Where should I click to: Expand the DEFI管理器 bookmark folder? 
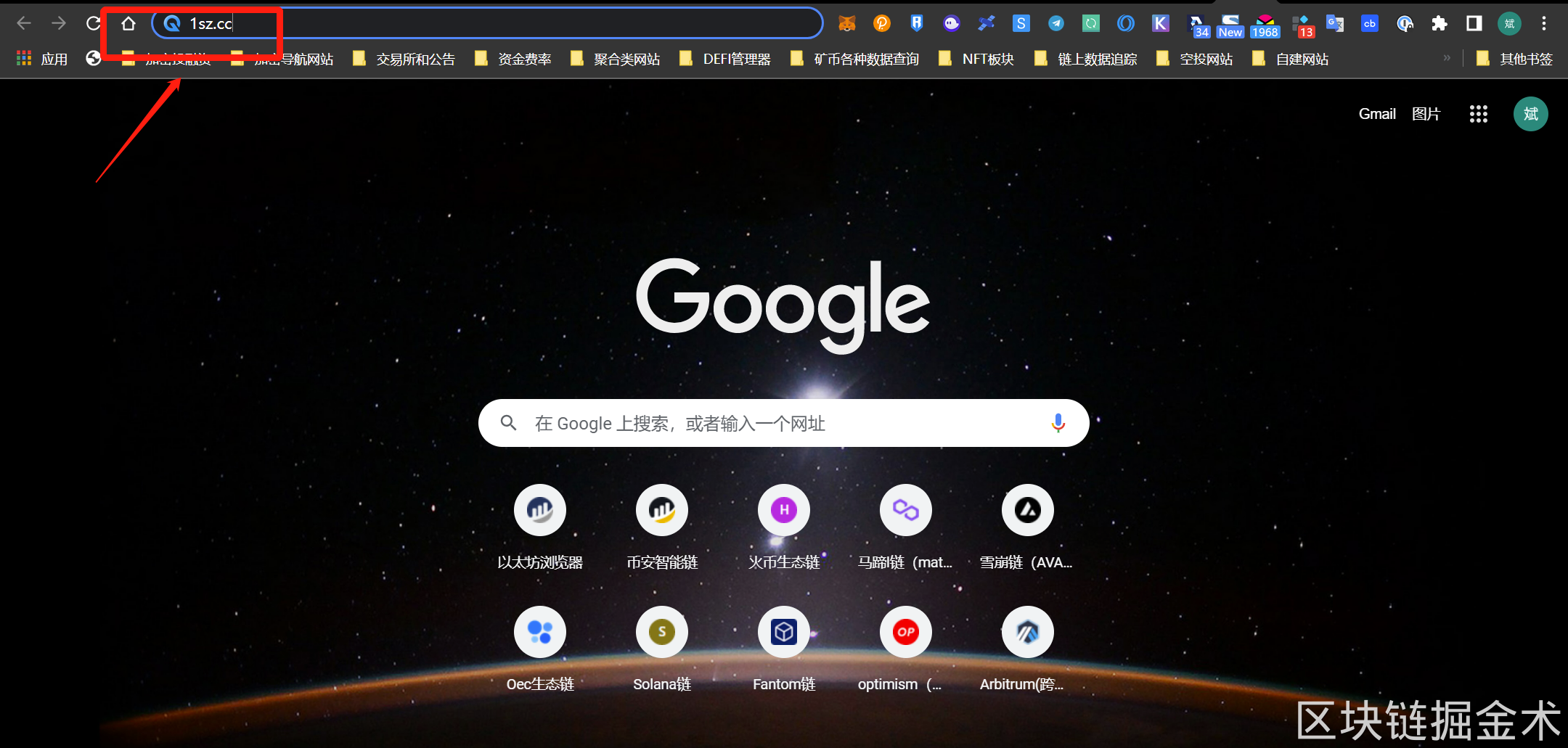(724, 59)
